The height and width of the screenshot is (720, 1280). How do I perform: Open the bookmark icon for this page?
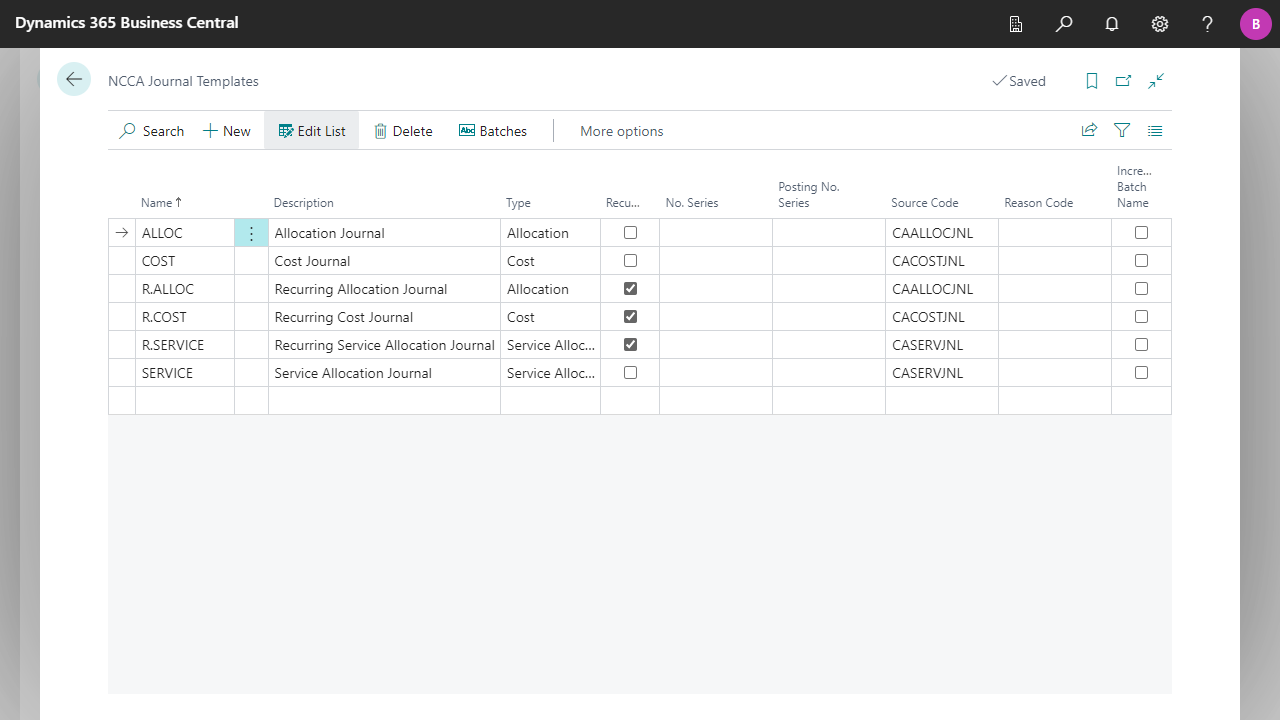pyautogui.click(x=1092, y=81)
